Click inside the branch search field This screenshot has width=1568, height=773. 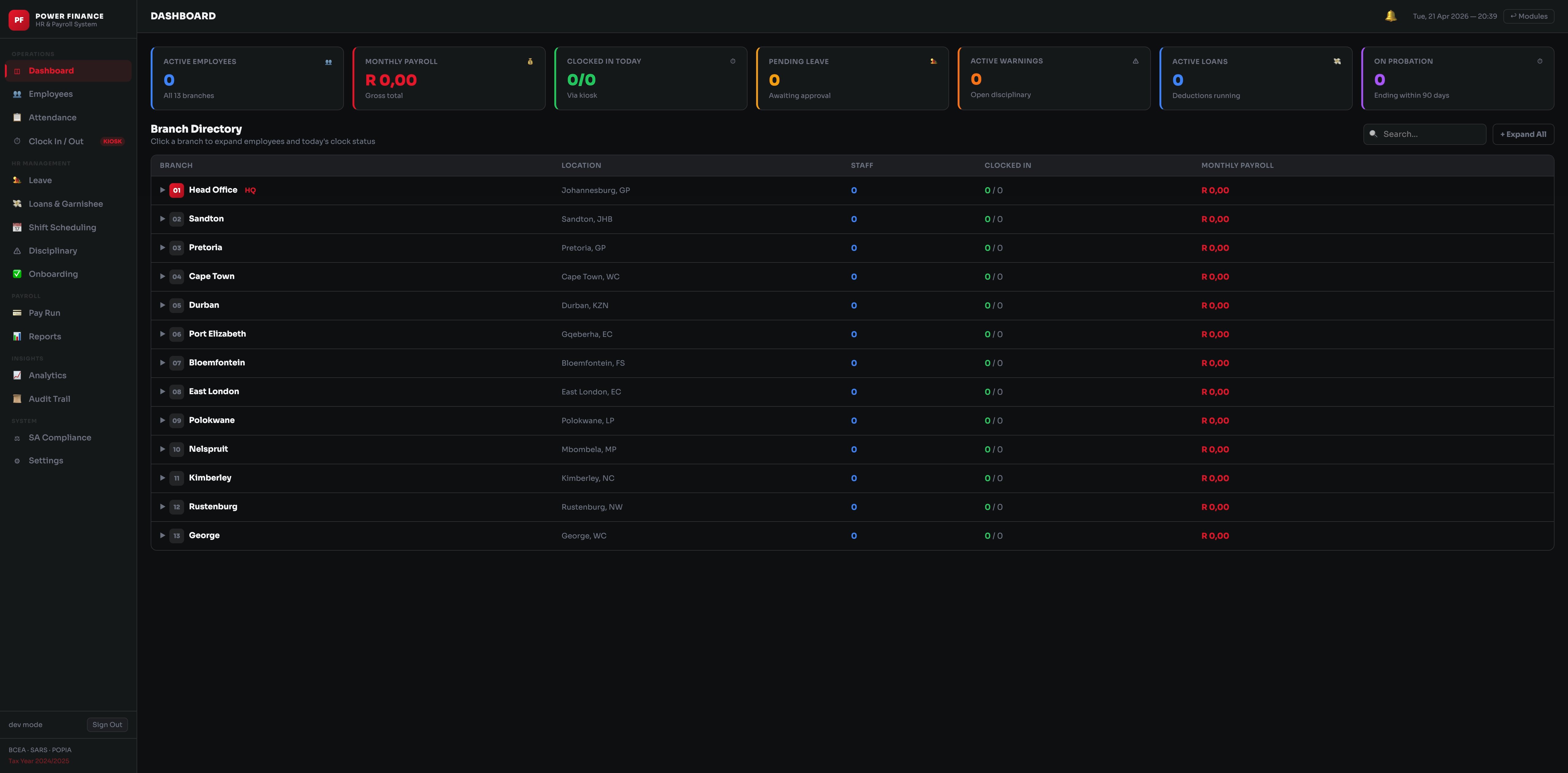[1424, 134]
